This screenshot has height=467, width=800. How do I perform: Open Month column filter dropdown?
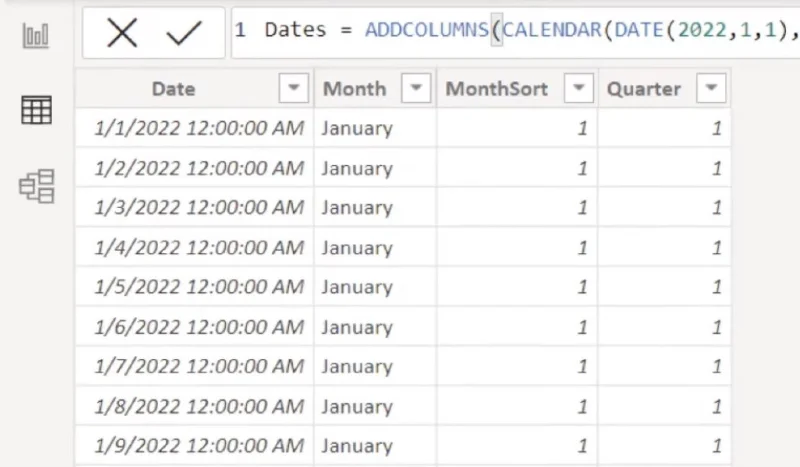(416, 88)
